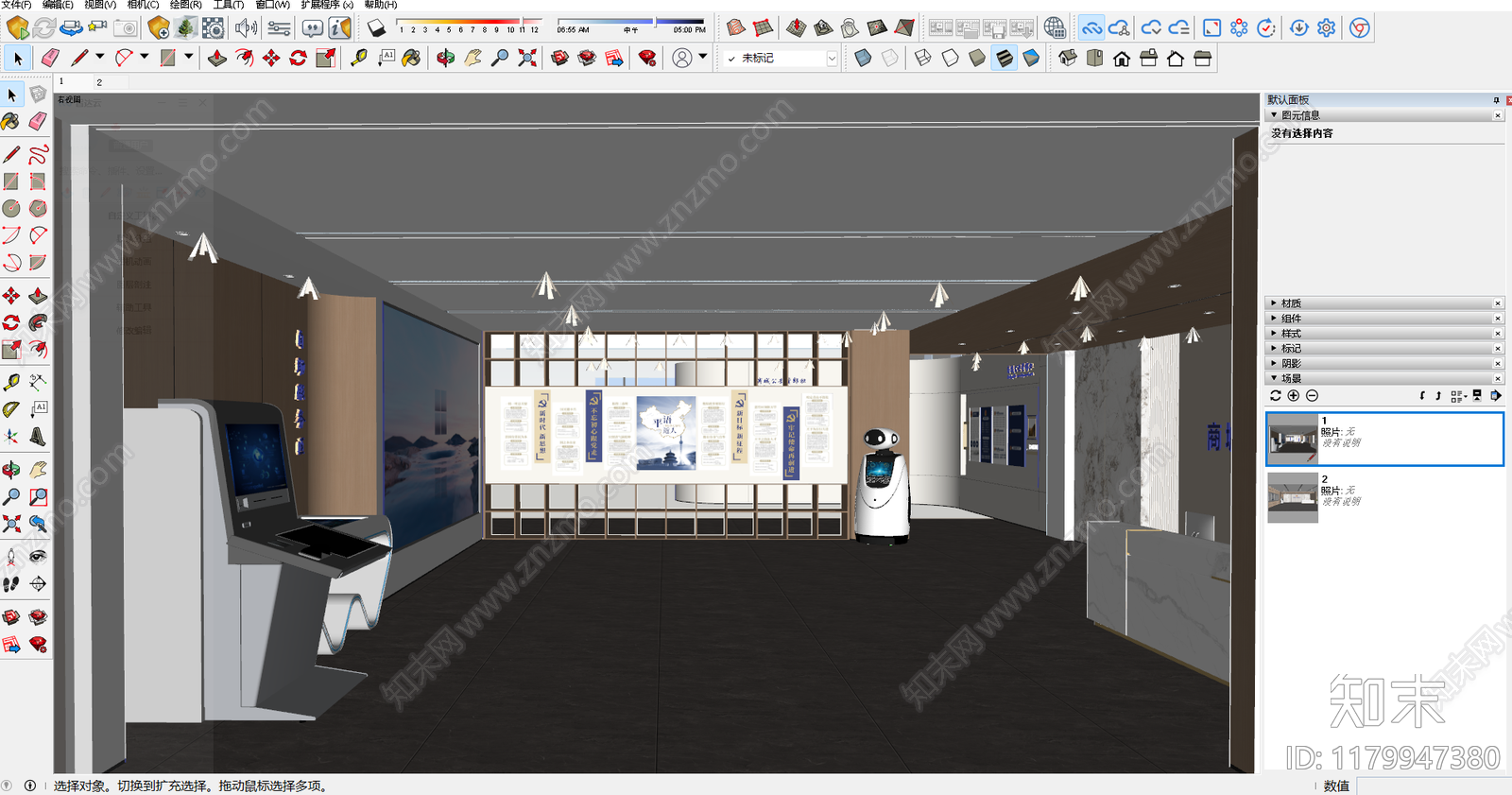The width and height of the screenshot is (1512, 795).
Task: Collapse the 场景 scenes panel
Action: [x=1383, y=379]
